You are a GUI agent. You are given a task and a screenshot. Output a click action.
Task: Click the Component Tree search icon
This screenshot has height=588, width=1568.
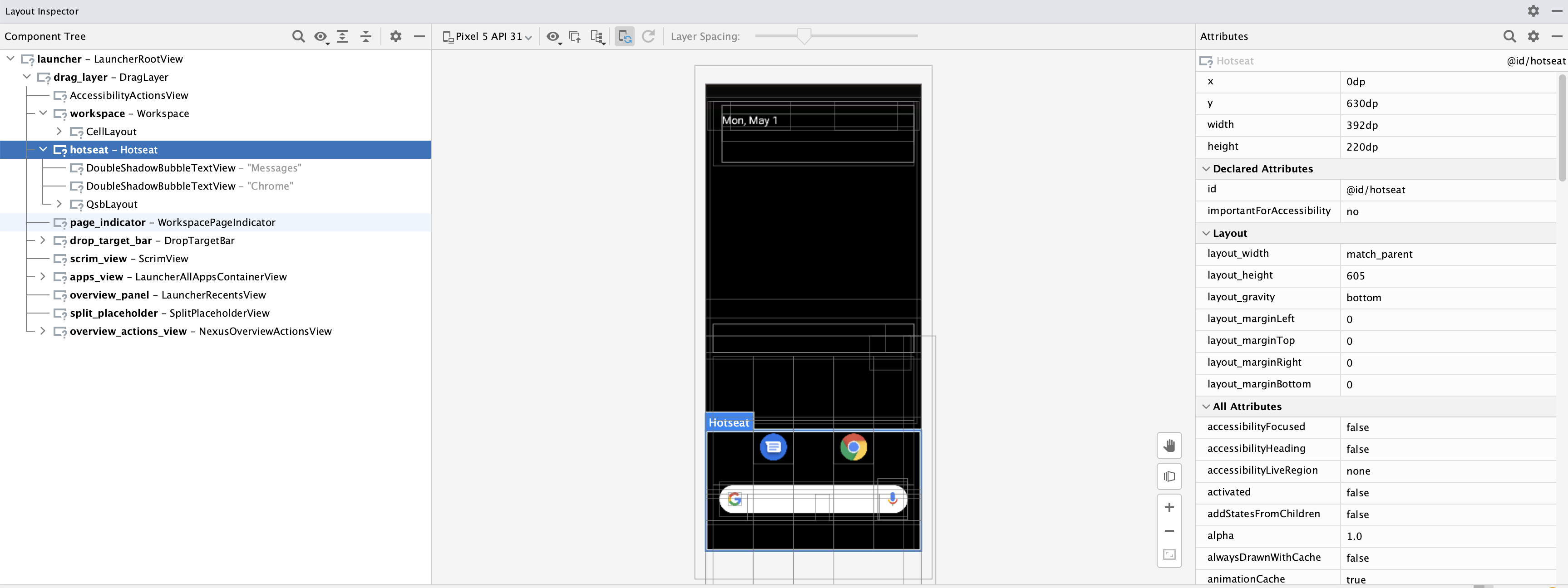298,36
